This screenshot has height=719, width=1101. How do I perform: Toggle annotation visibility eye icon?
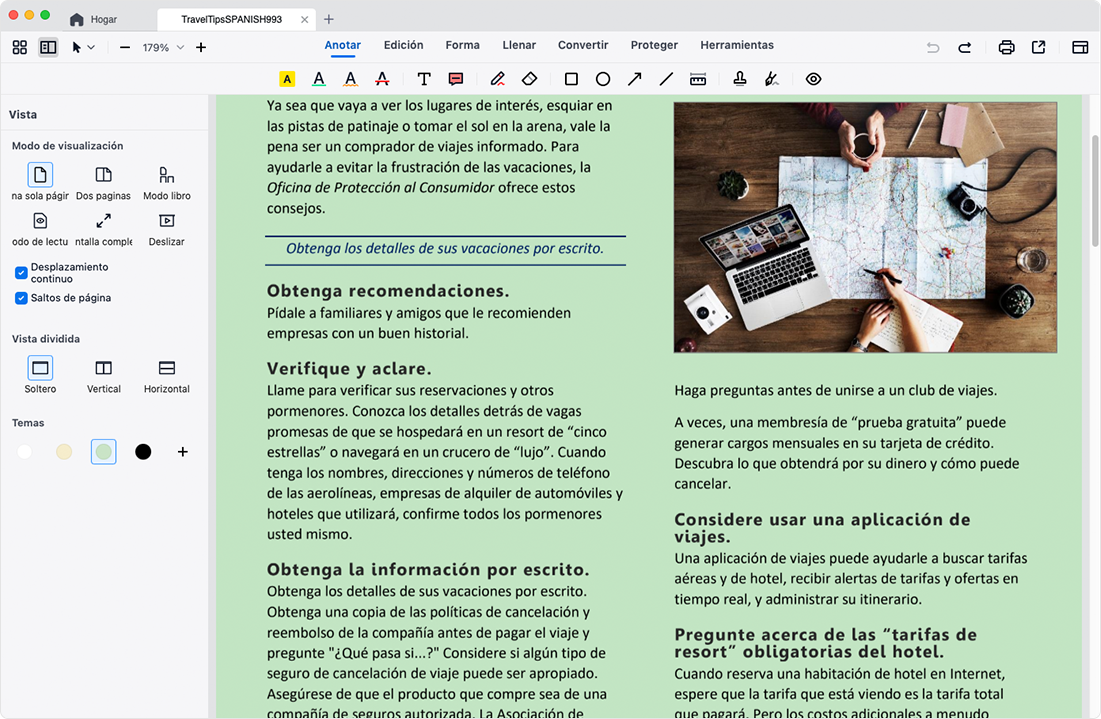813,79
